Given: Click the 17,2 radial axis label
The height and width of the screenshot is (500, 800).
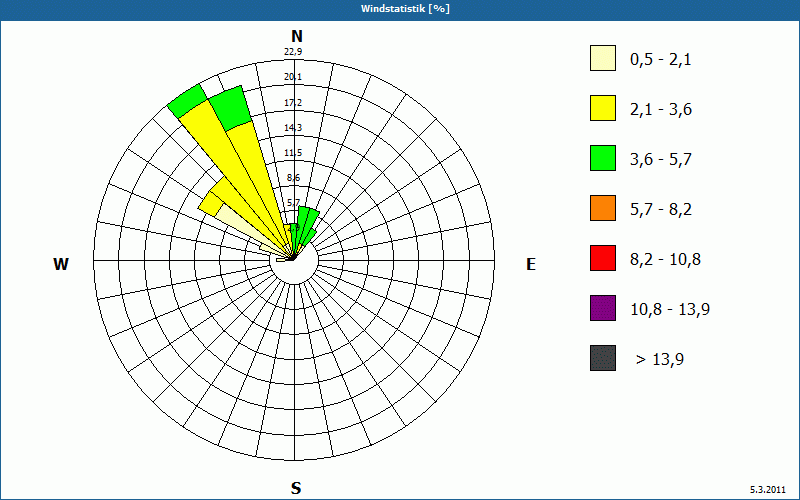Looking at the screenshot, I should [x=293, y=103].
